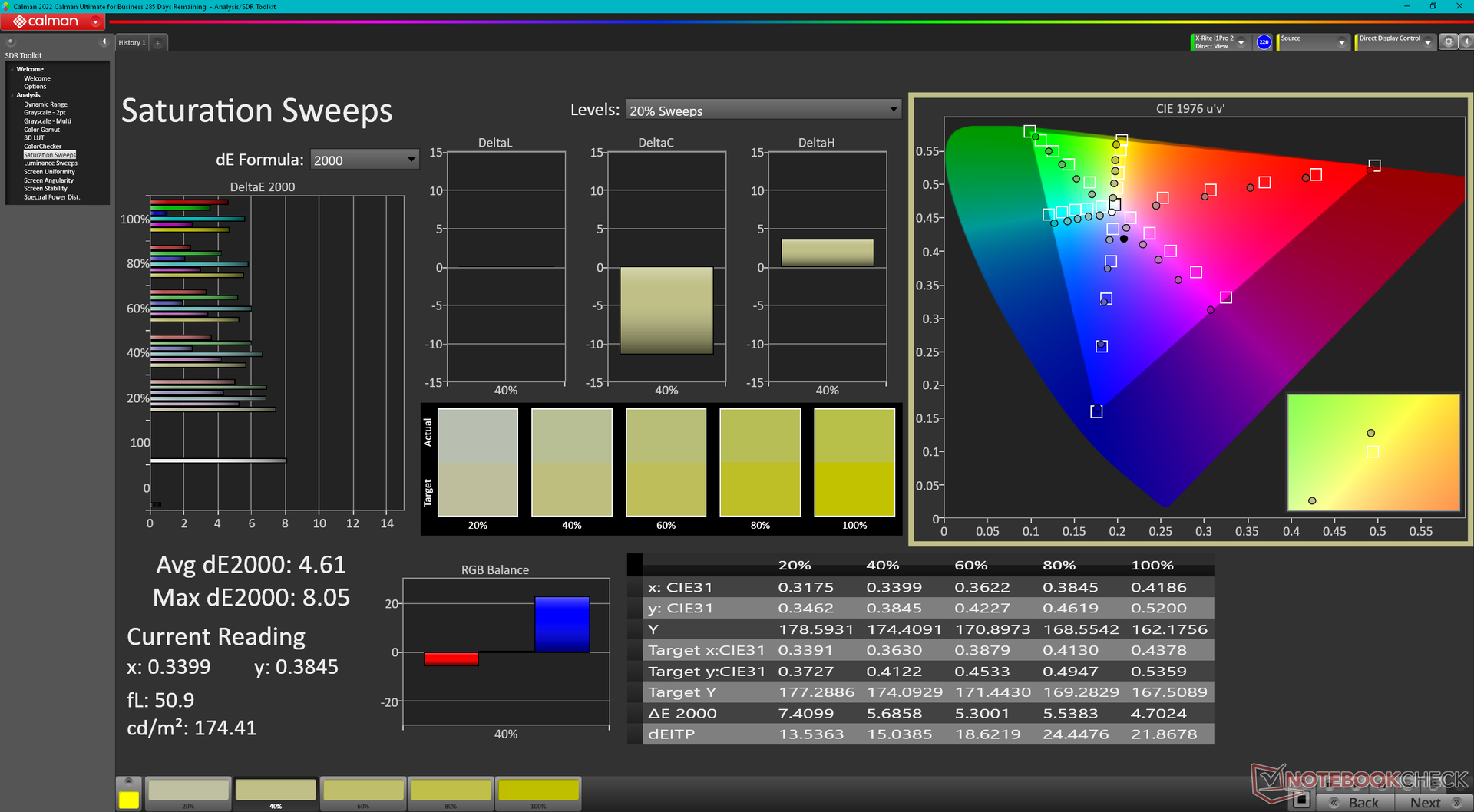The height and width of the screenshot is (812, 1474).
Task: Open the Luminance Sweeps page
Action: 51,163
